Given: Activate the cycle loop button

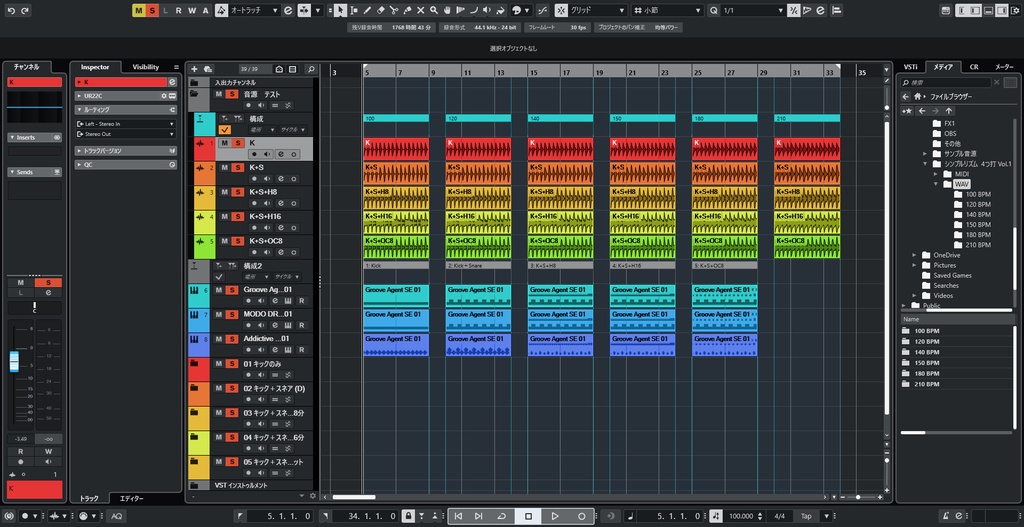Looking at the screenshot, I should [x=502, y=516].
